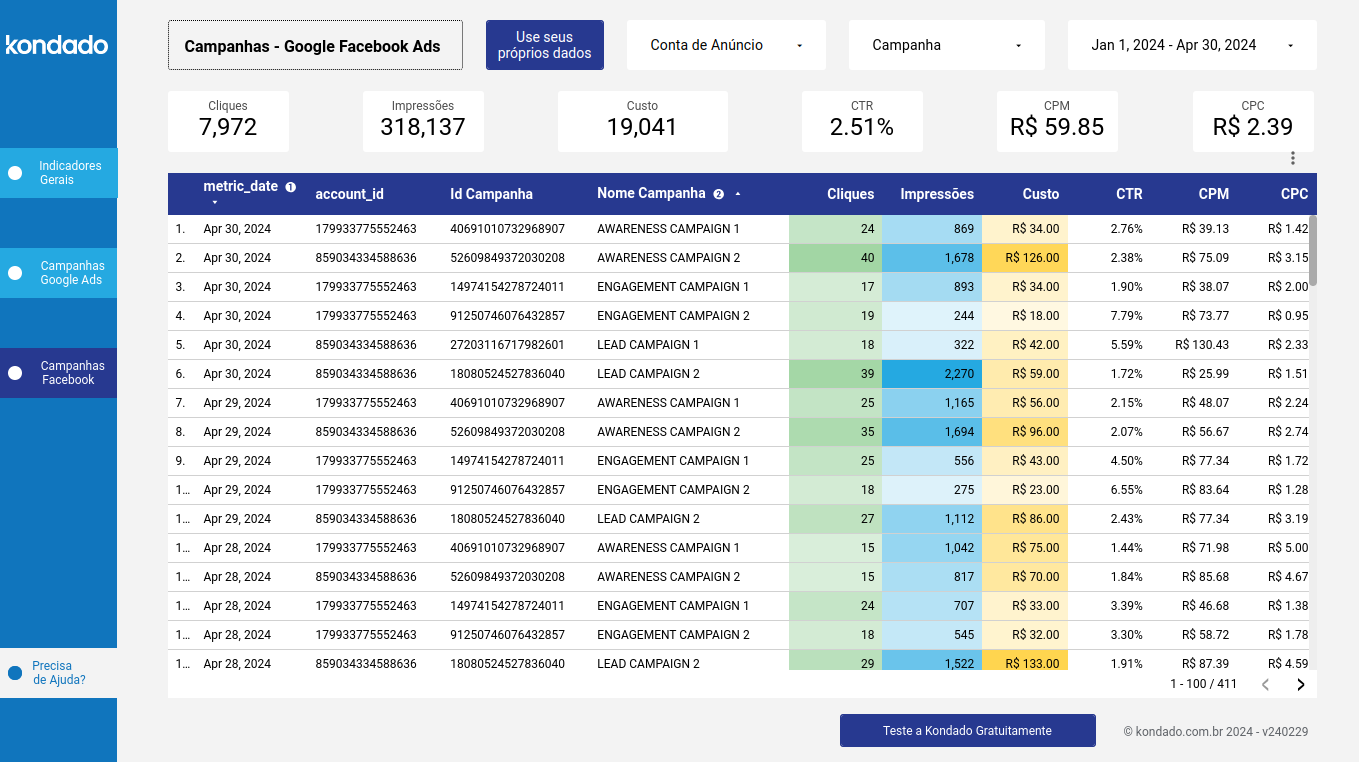Open the Jan 1 - Apr 30 date range picker
The height and width of the screenshot is (762, 1359).
click(x=1191, y=44)
